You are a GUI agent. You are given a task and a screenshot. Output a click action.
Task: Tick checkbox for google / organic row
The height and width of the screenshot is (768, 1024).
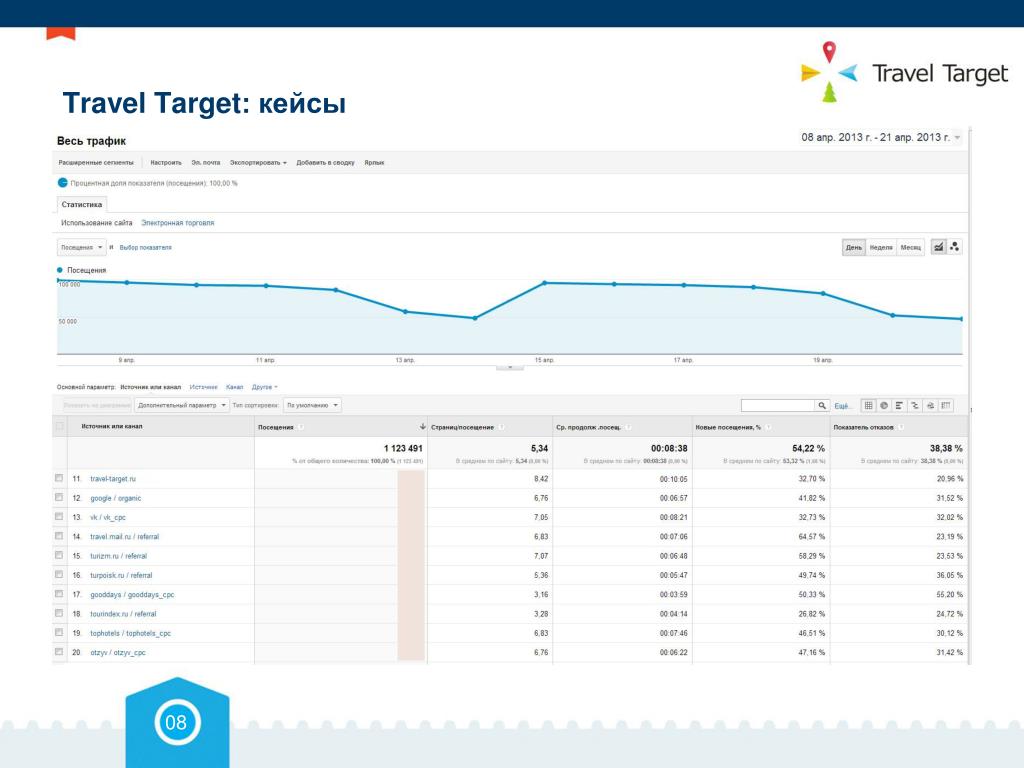point(59,498)
